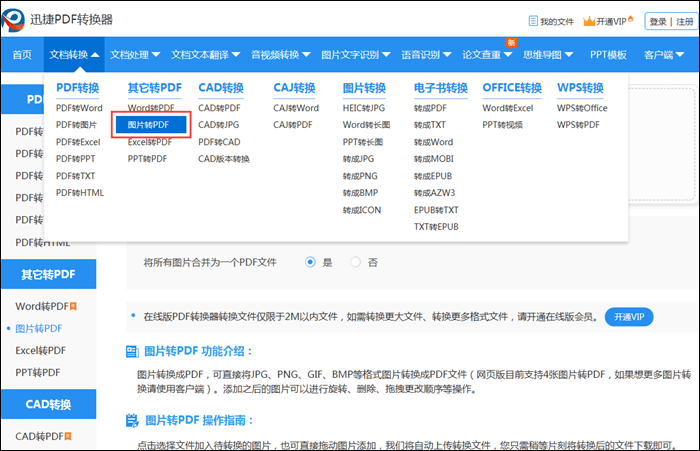Choose CAD转JPG in the menu
This screenshot has width=700, height=451.
pyautogui.click(x=219, y=125)
